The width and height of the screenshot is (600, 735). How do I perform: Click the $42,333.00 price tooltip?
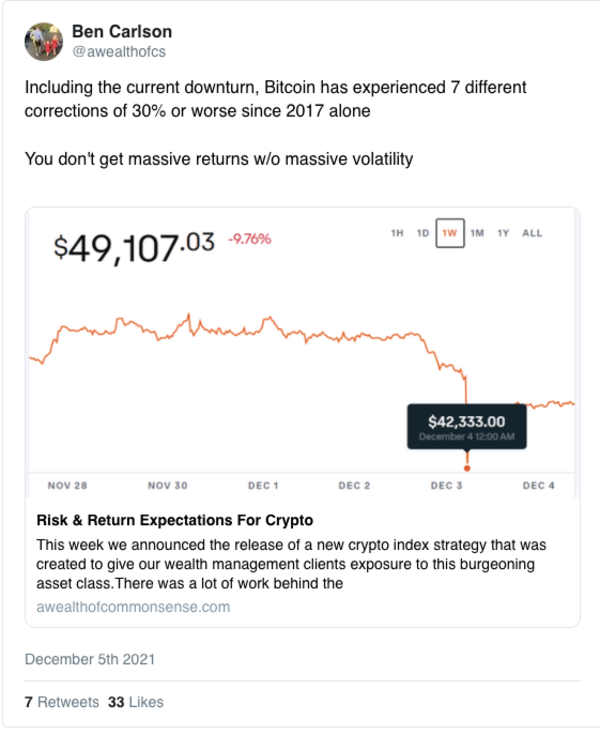tap(467, 427)
